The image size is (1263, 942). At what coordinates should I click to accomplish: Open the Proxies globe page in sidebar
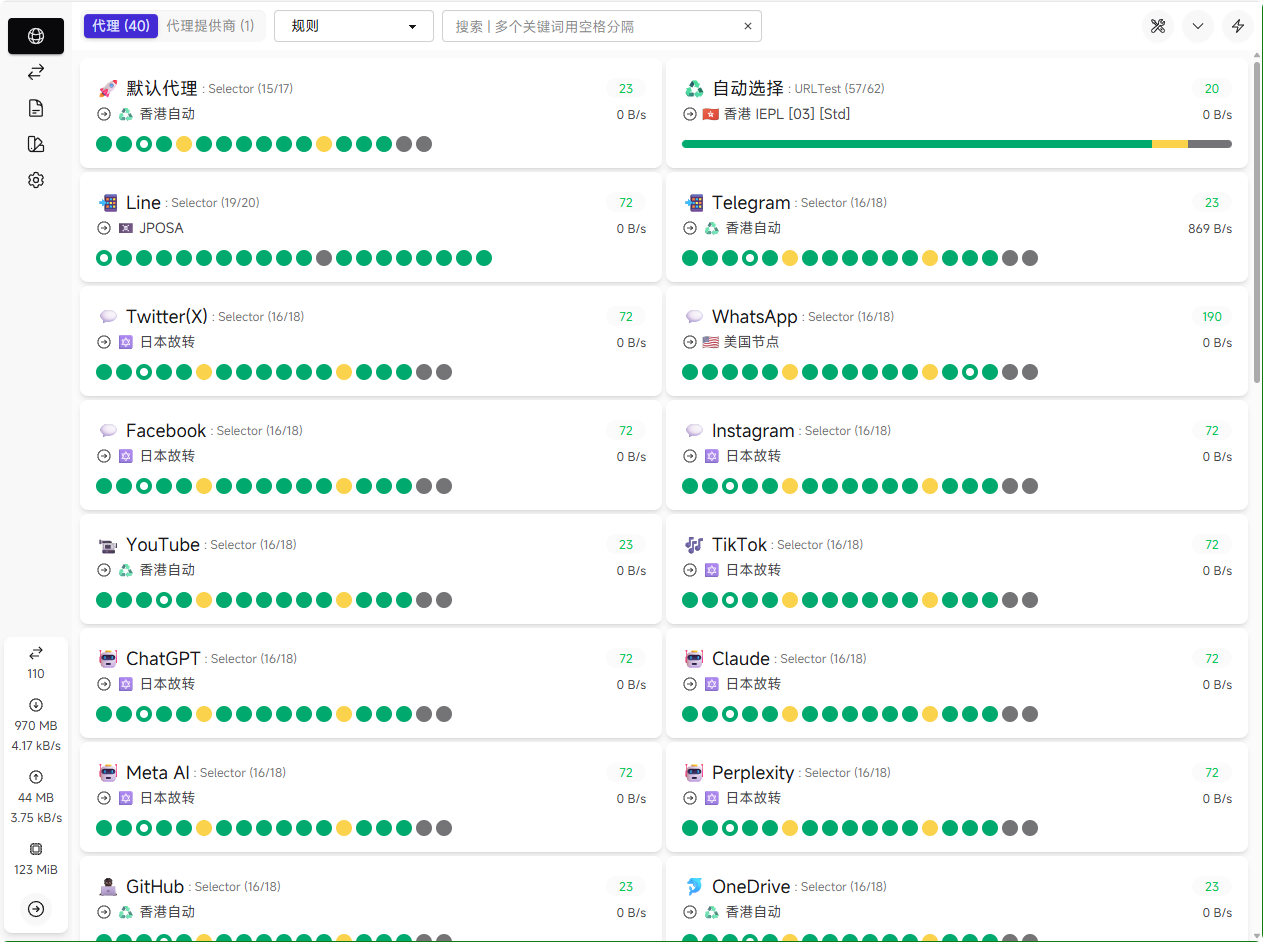pyautogui.click(x=36, y=36)
